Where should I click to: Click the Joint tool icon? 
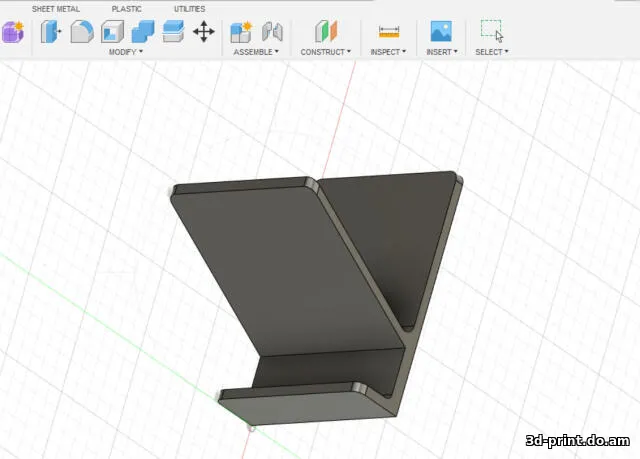point(272,32)
